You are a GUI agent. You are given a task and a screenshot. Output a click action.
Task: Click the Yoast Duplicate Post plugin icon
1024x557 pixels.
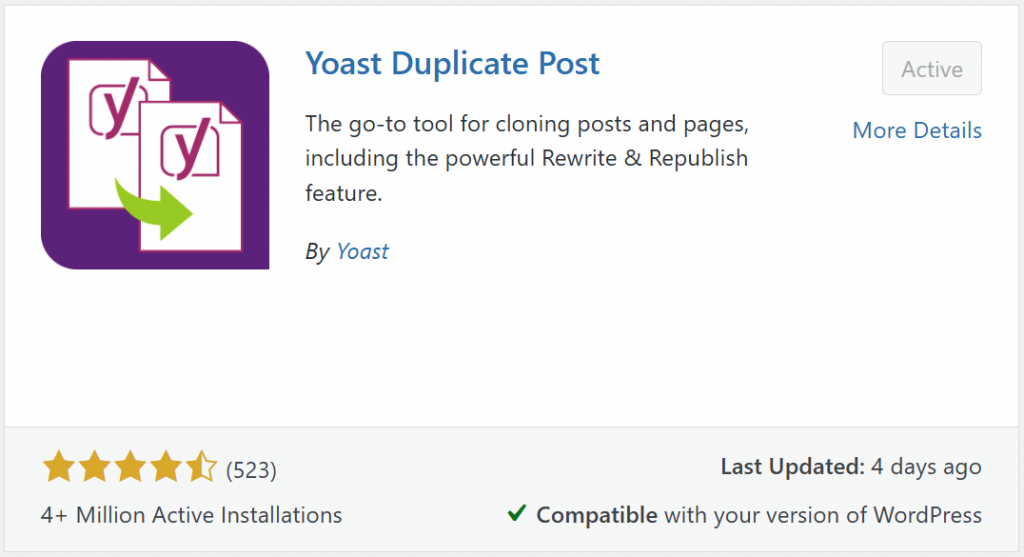(x=155, y=155)
